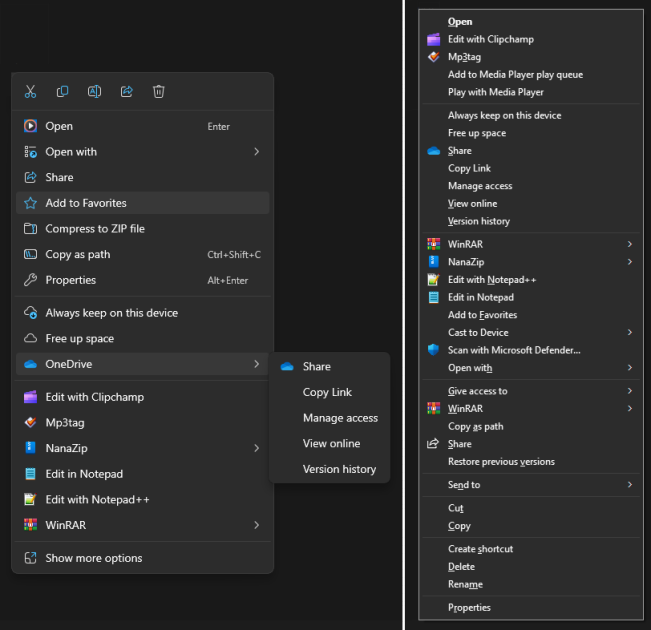Expand the Open with submenu arrow in modern menu
This screenshot has height=630, width=651.
(x=257, y=152)
